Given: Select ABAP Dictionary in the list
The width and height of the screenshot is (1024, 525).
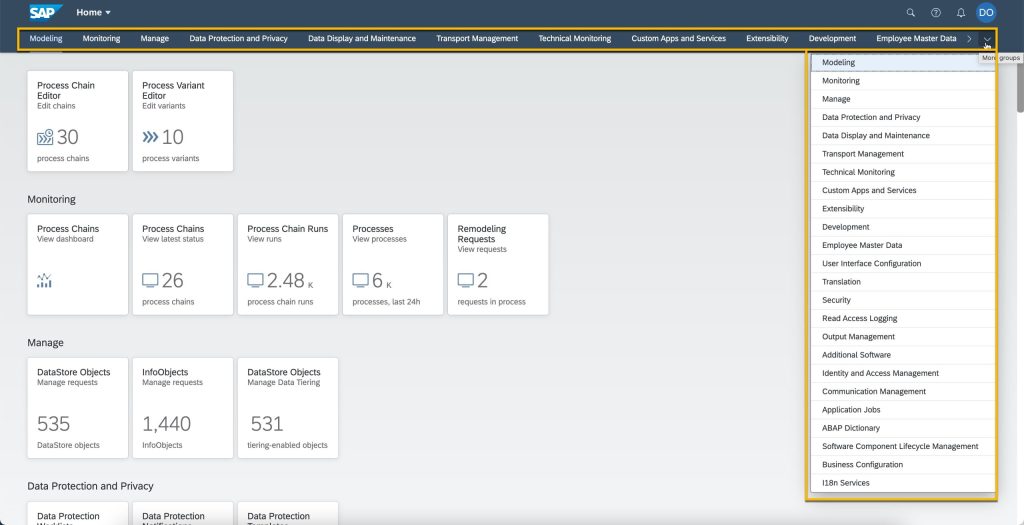Looking at the screenshot, I should (x=903, y=428).
